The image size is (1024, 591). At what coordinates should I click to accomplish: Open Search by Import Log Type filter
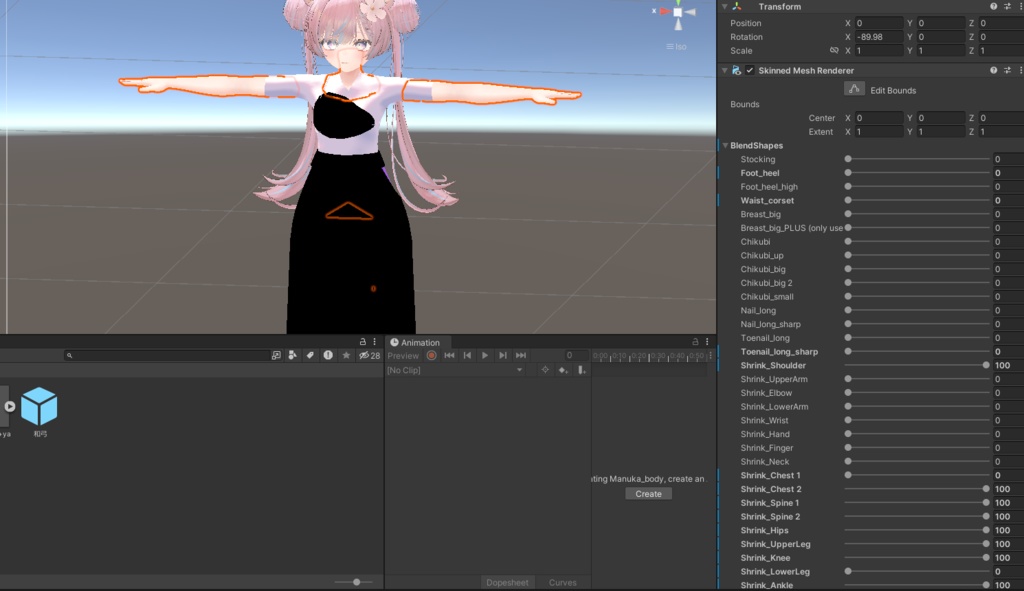pyautogui.click(x=328, y=355)
